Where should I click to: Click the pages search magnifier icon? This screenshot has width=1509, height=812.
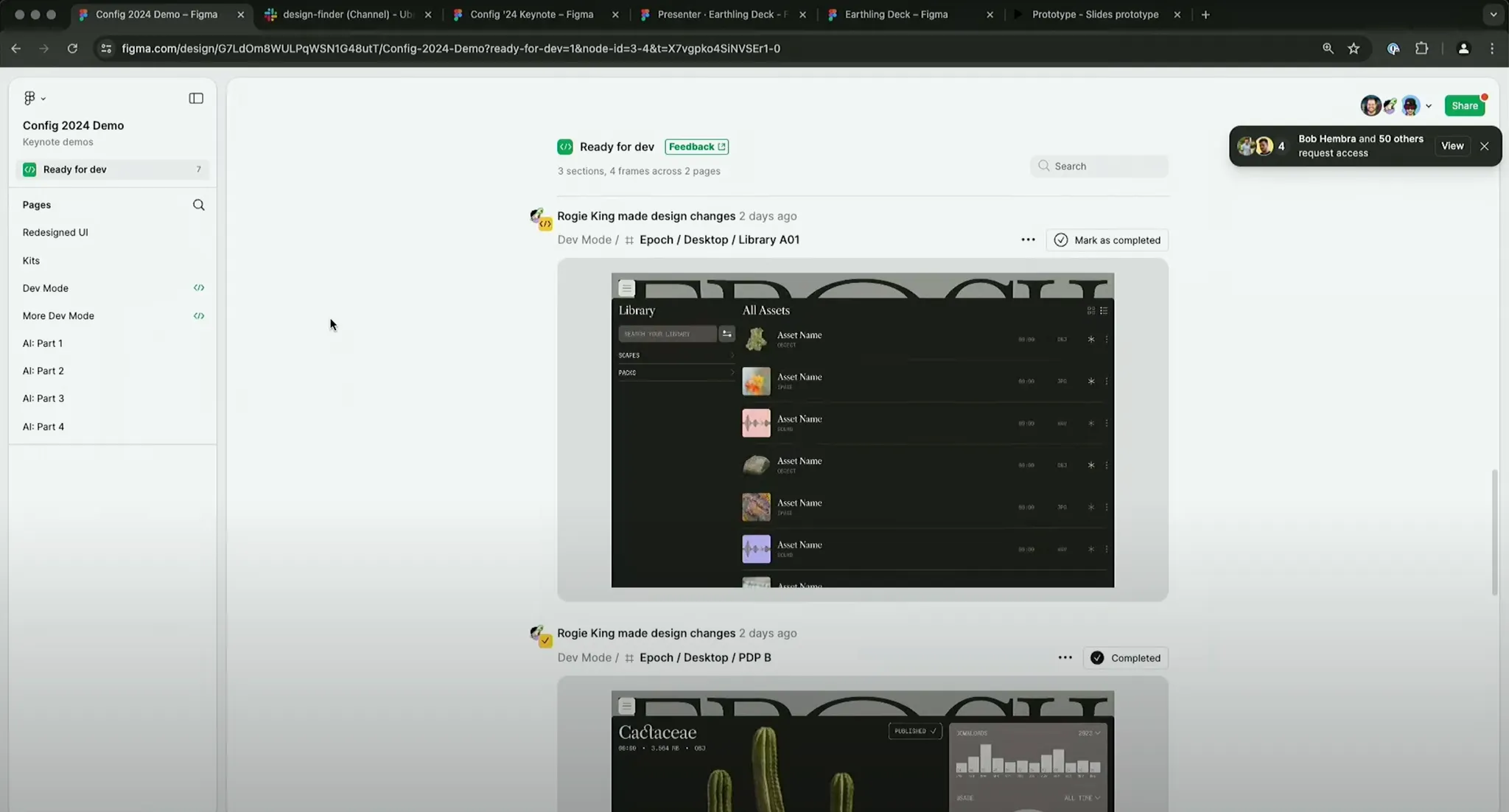coord(198,205)
